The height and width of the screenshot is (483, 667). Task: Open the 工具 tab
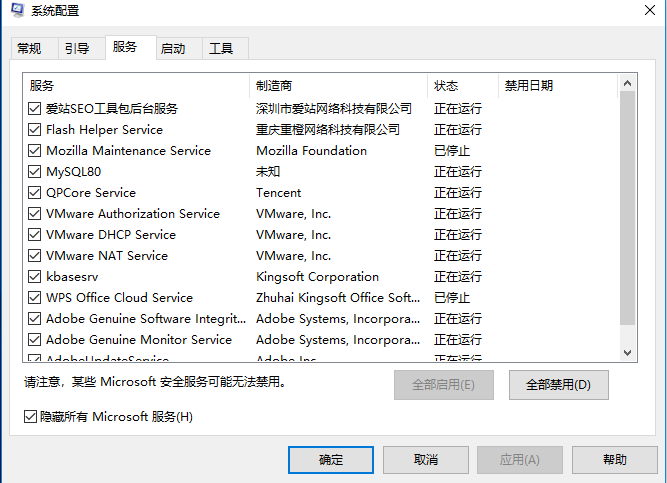pos(221,49)
